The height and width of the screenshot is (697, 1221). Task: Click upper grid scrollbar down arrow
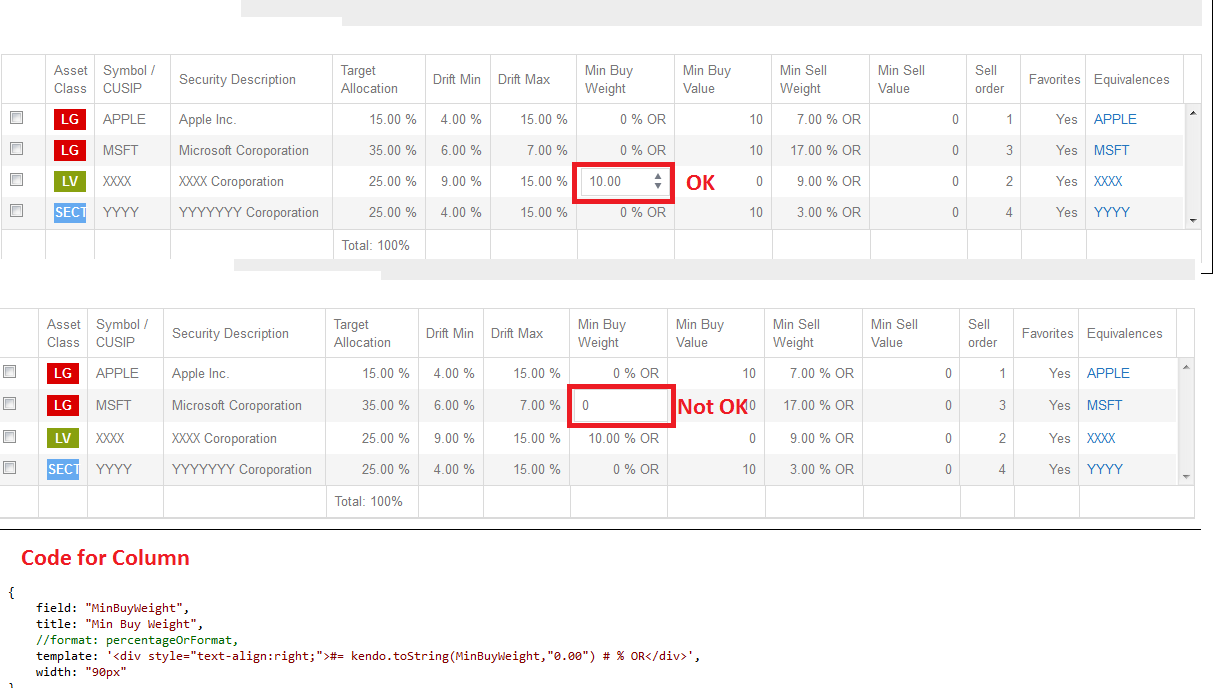pyautogui.click(x=1192, y=220)
